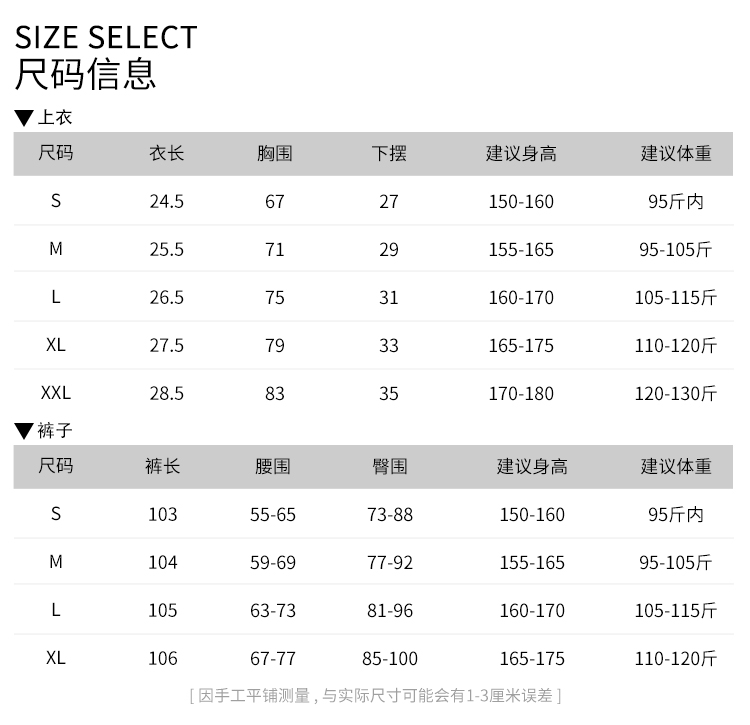Image resolution: width=750 pixels, height=725 pixels.
Task: Click 建议身高 header in top table
Action: point(521,154)
